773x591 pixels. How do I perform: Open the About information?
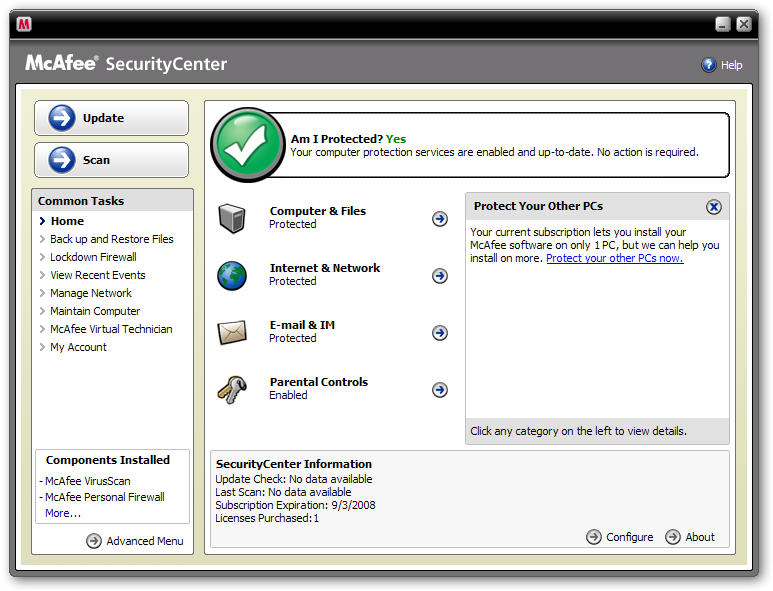tap(690, 537)
